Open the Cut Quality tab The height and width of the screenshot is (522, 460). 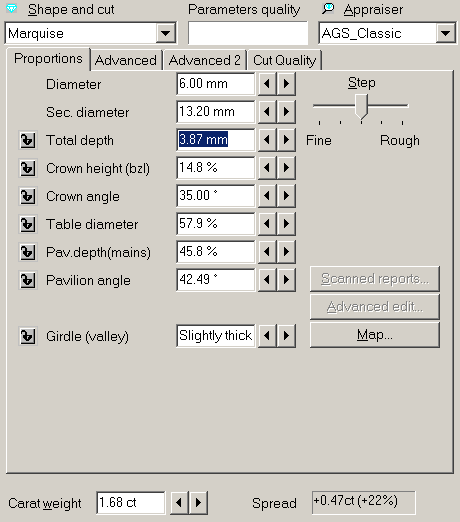pos(285,60)
